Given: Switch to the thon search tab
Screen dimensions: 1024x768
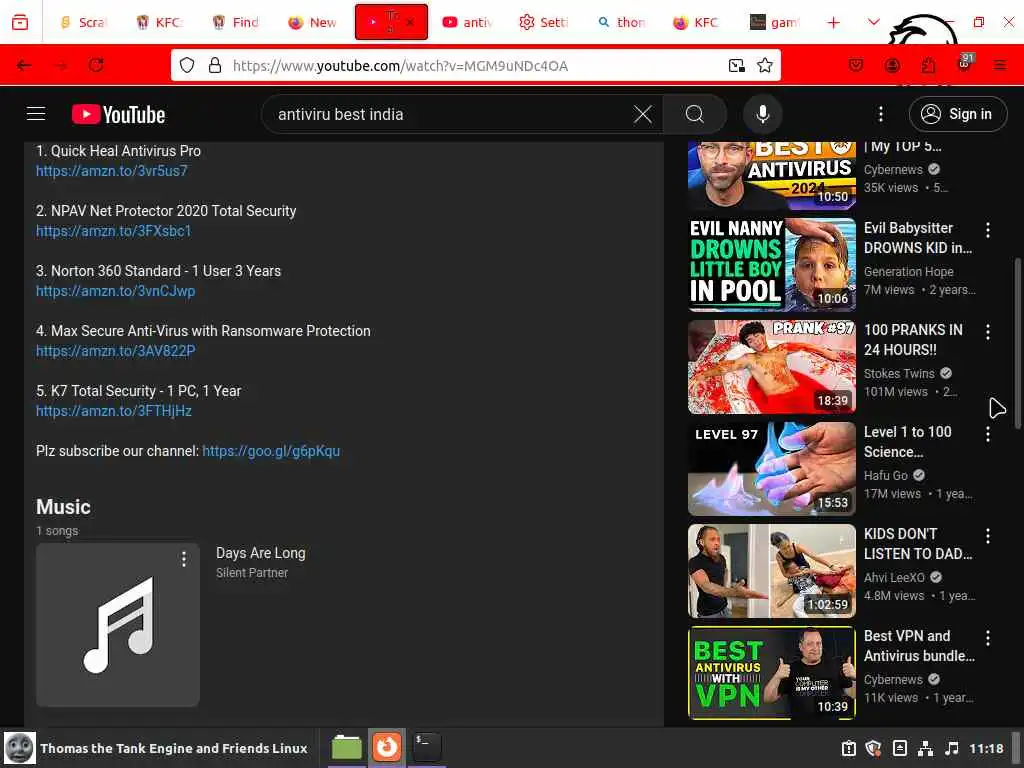Looking at the screenshot, I should 621,22.
